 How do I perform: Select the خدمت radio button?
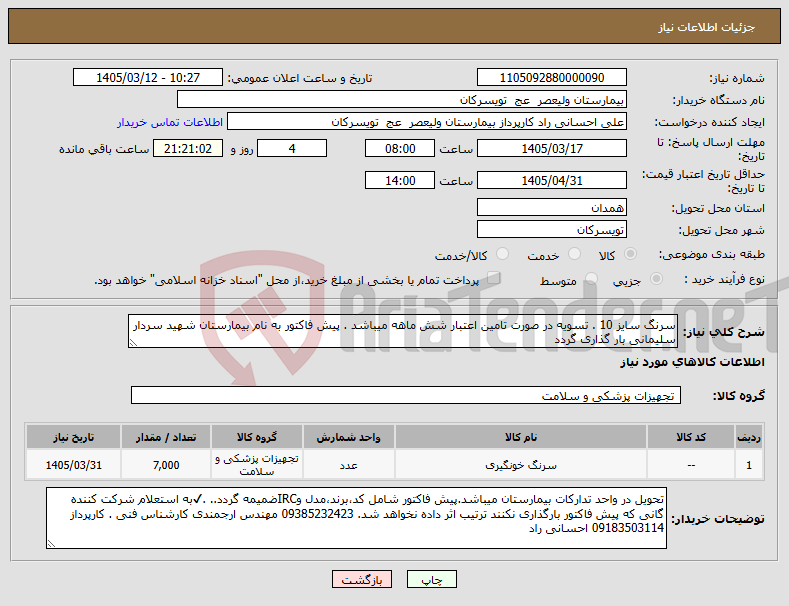tap(574, 254)
